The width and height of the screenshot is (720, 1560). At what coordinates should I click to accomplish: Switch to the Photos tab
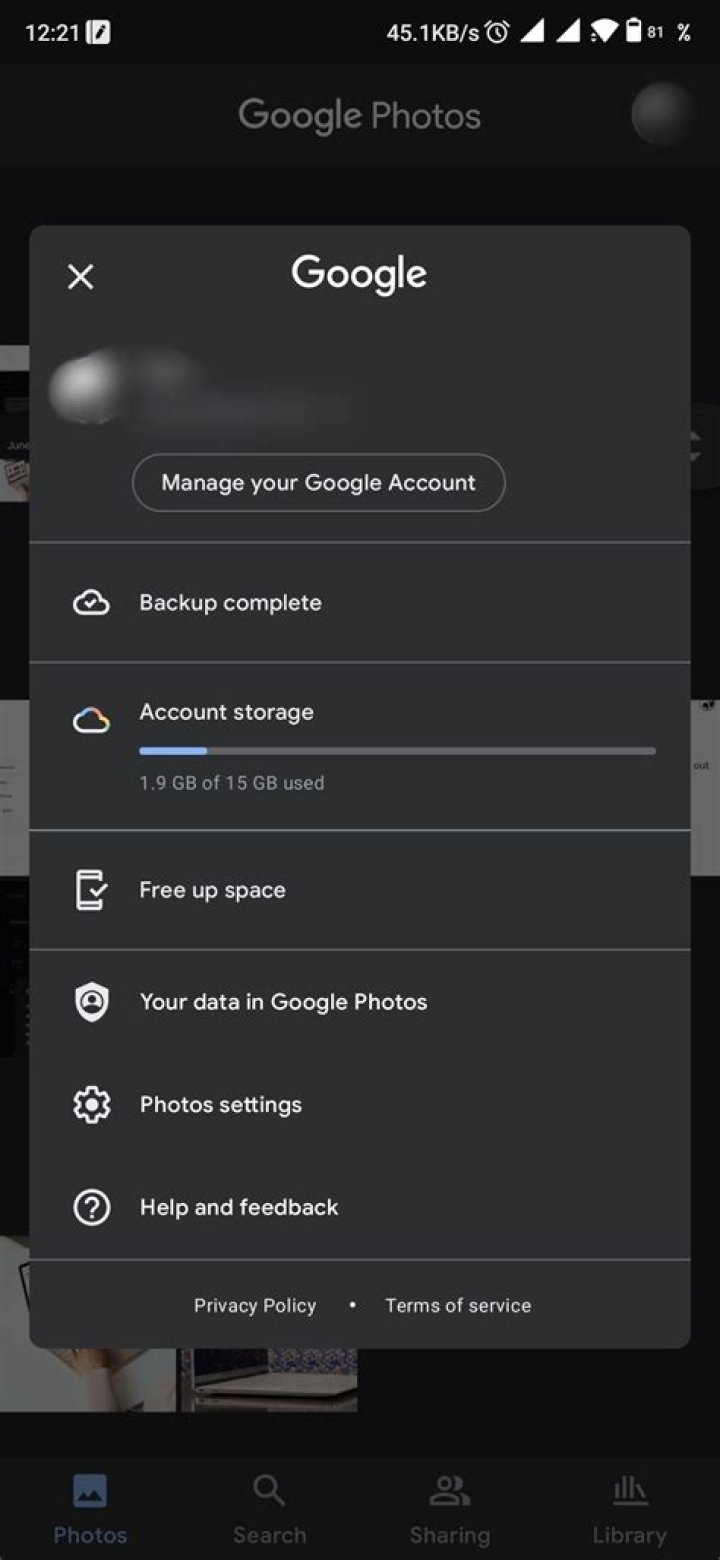point(90,1510)
